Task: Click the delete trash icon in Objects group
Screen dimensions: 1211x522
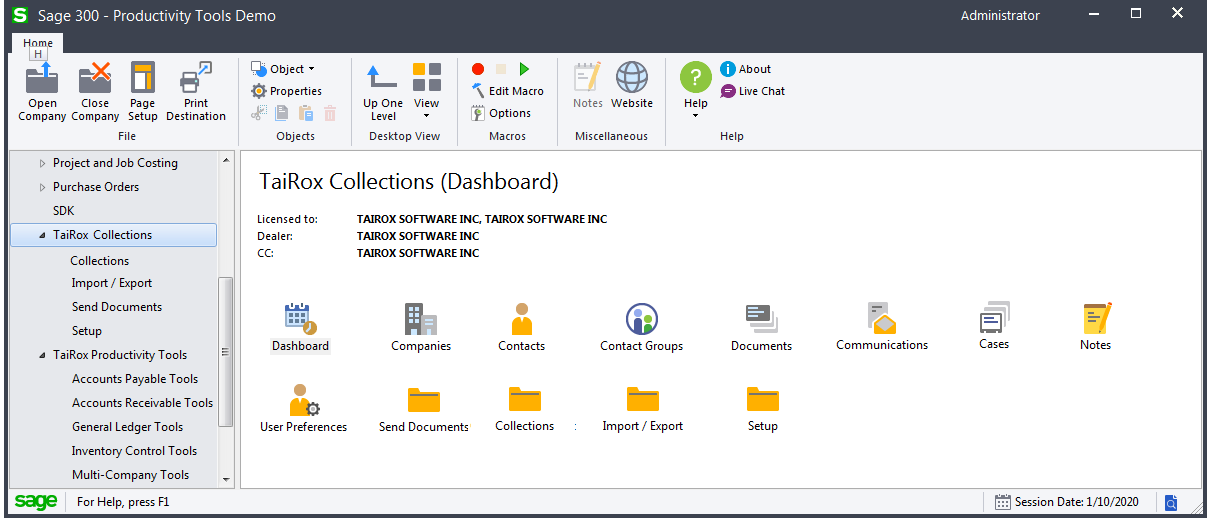Action: click(x=330, y=113)
